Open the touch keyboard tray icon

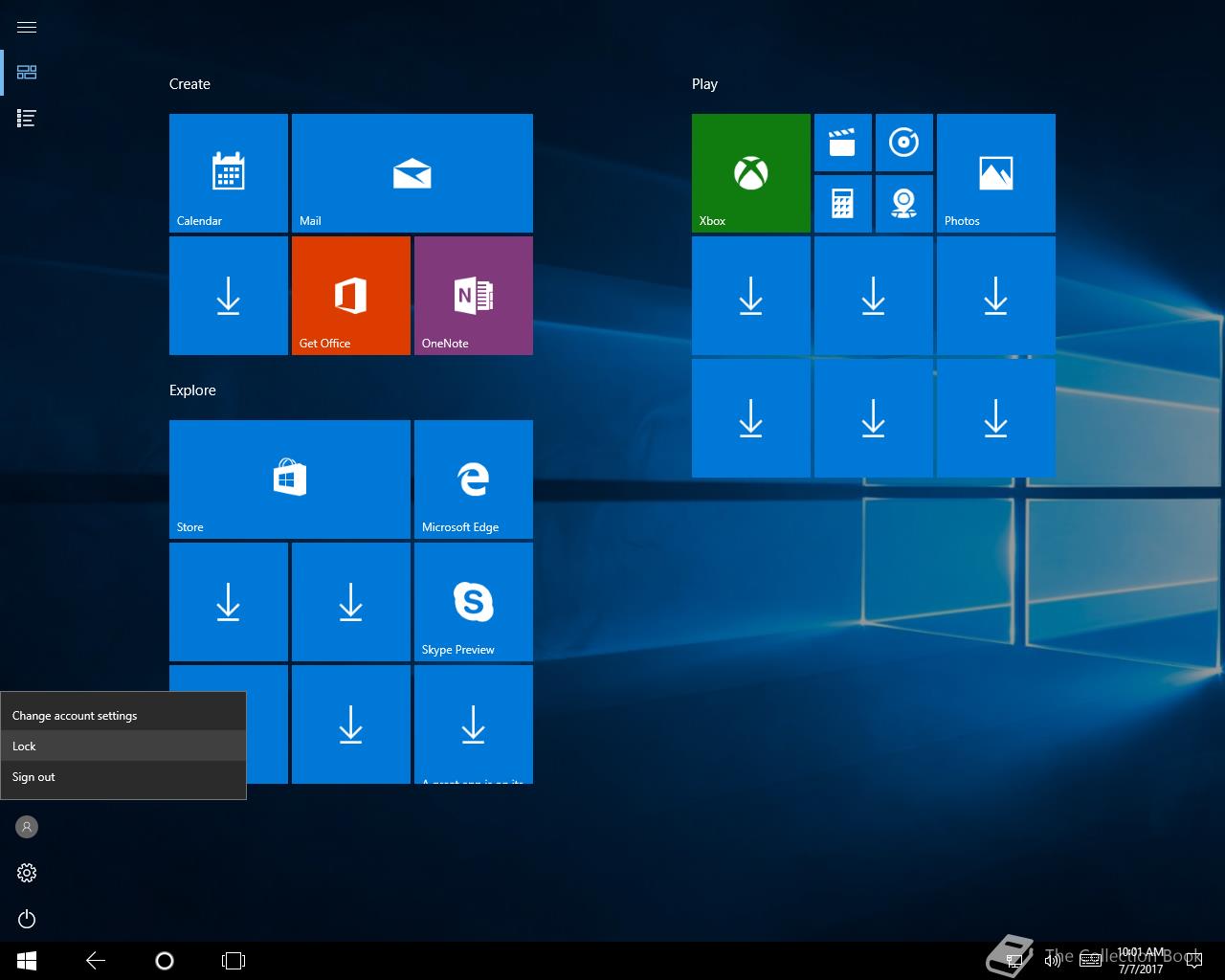pos(1091,961)
